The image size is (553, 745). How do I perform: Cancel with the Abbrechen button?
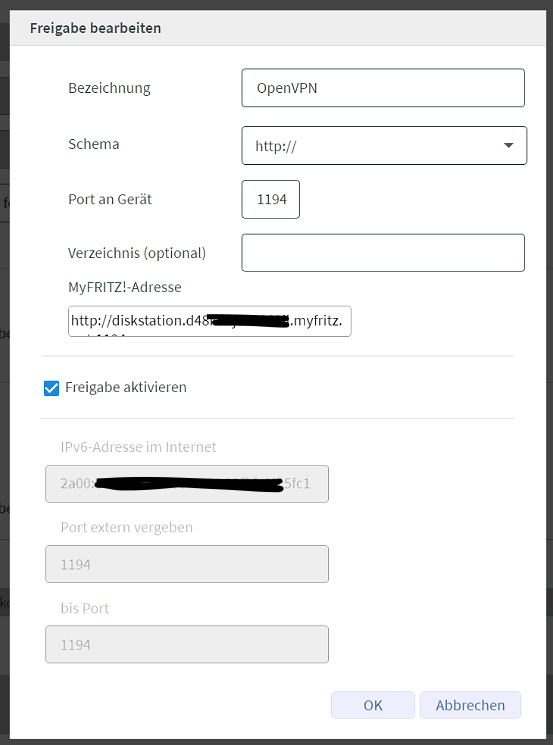[470, 705]
